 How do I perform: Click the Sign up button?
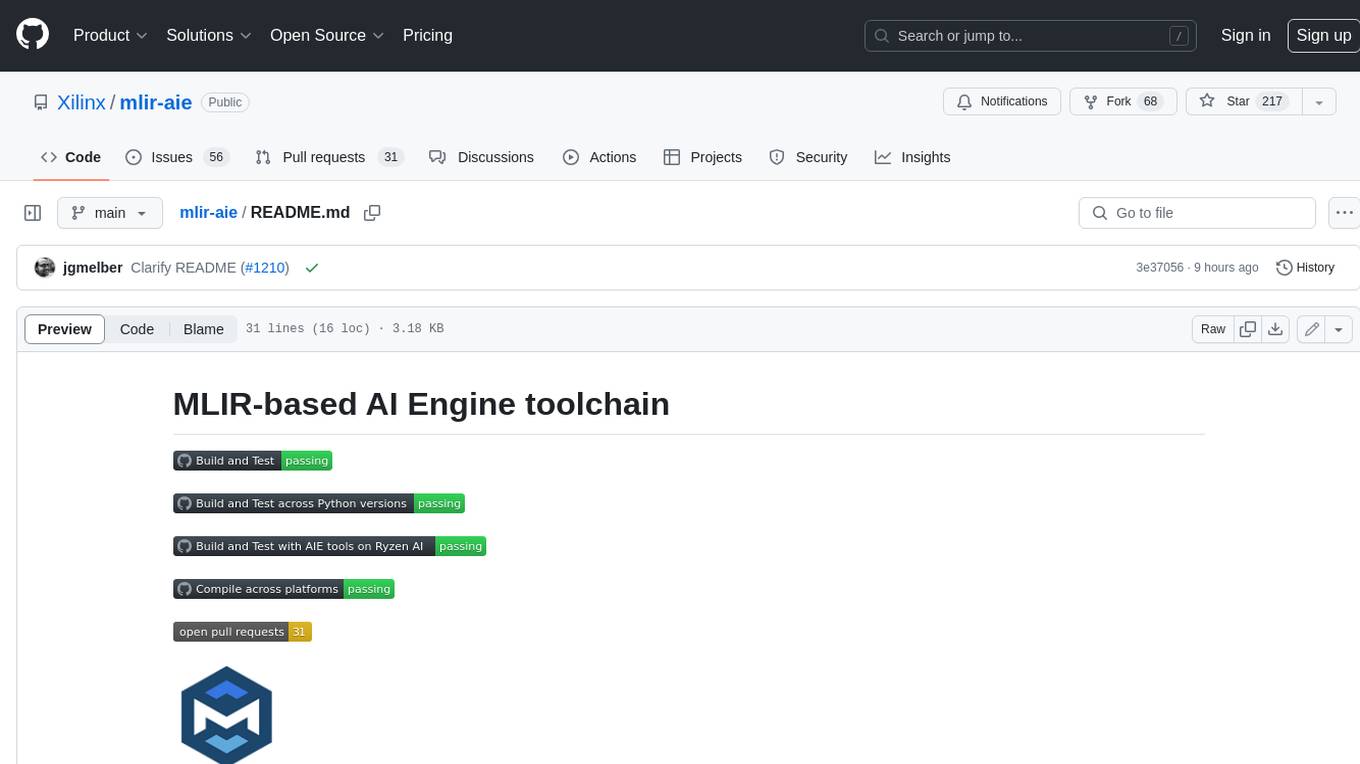(x=1323, y=35)
